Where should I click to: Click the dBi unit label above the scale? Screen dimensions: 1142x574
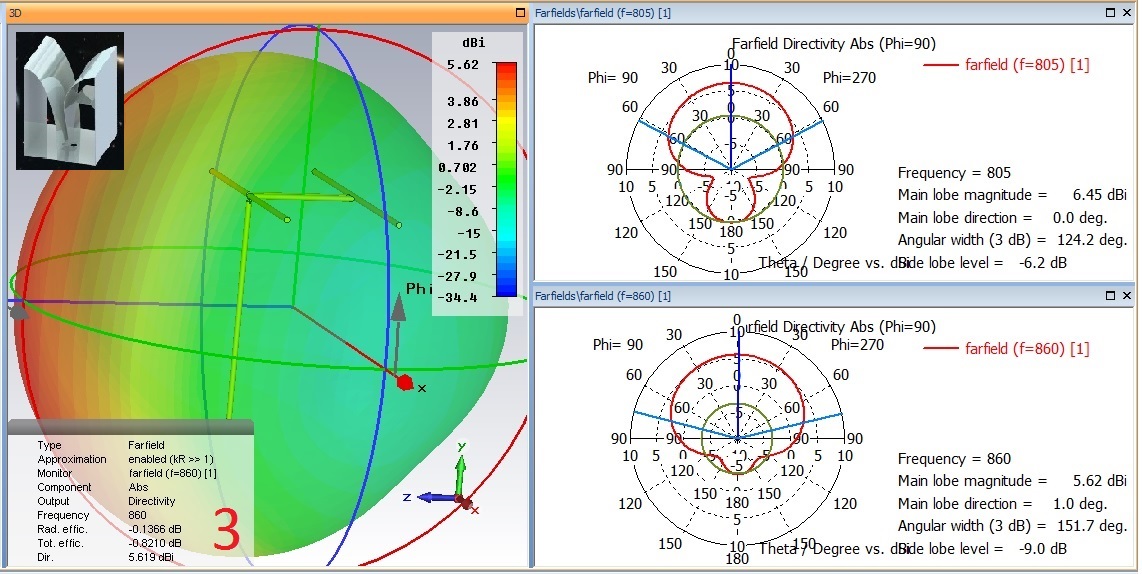click(x=473, y=43)
